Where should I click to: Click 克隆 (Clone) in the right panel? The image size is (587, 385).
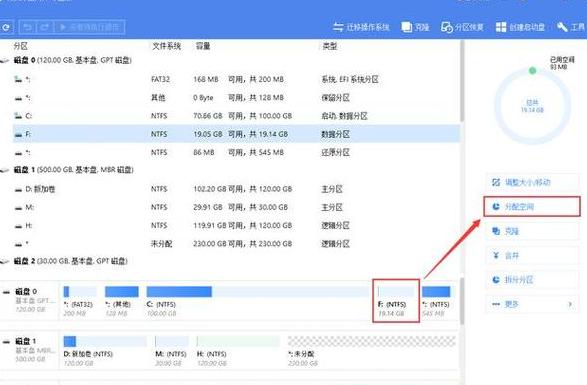(x=532, y=231)
